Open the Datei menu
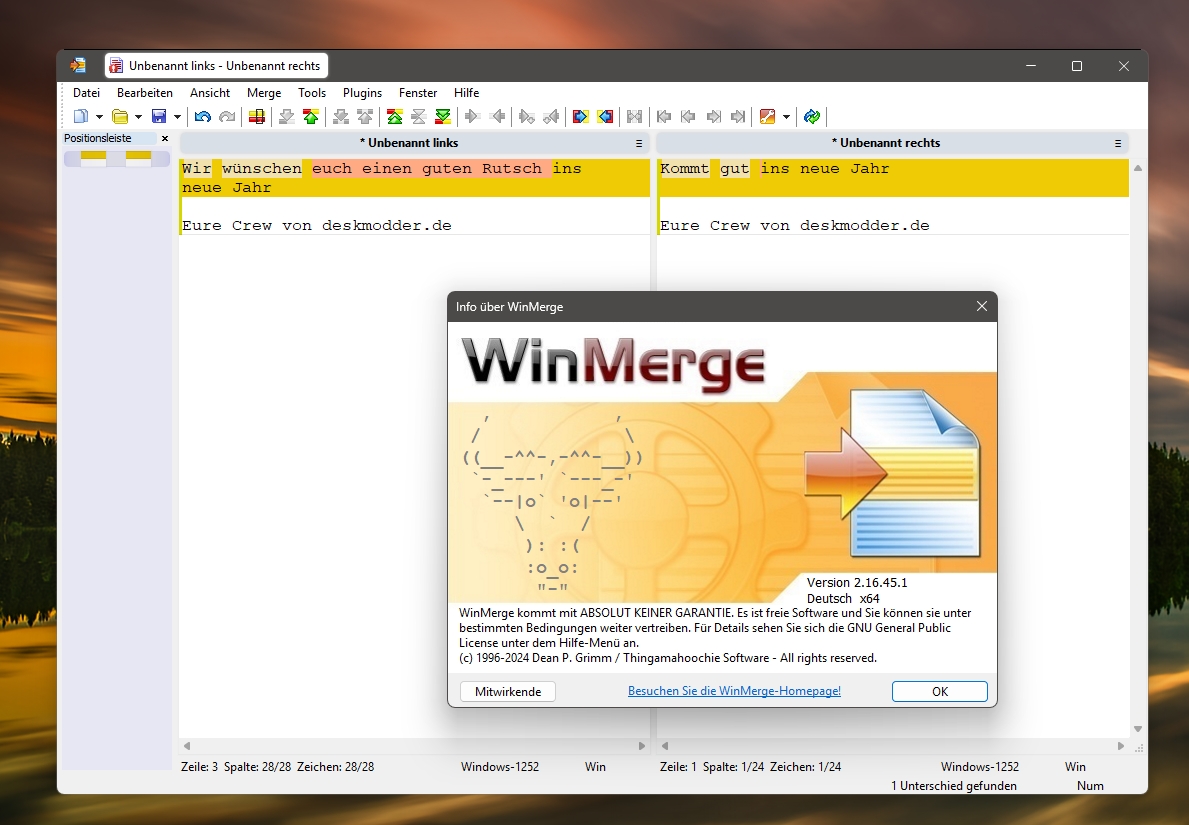 (x=86, y=93)
